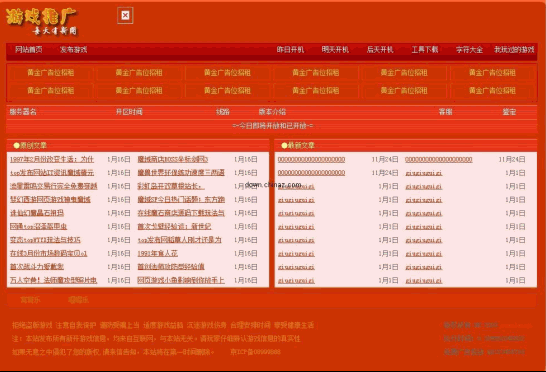
Task: Open article starting 魔域商店BOSS坐标
Action: click(173, 159)
